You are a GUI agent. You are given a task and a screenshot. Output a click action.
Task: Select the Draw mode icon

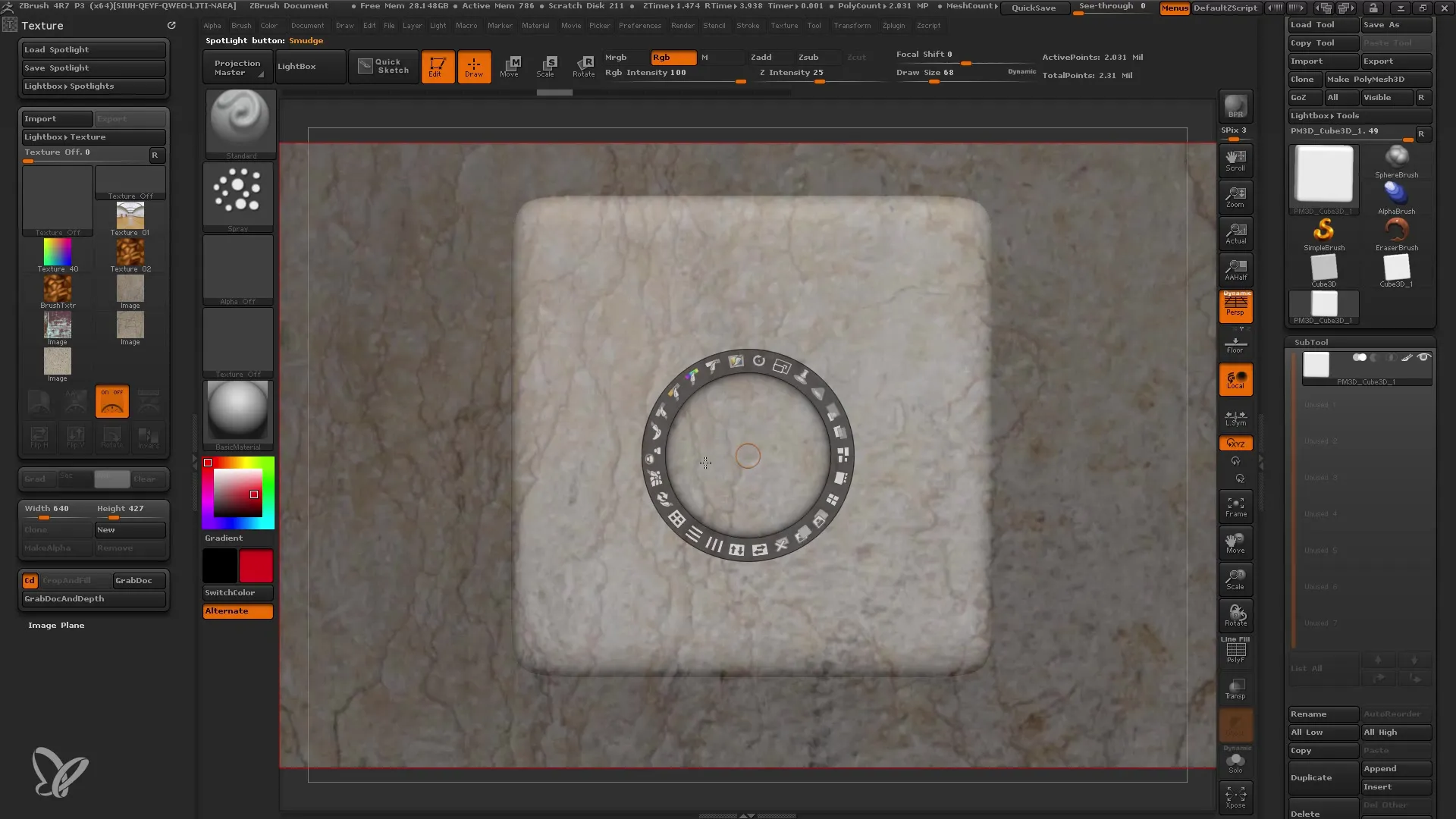coord(474,65)
